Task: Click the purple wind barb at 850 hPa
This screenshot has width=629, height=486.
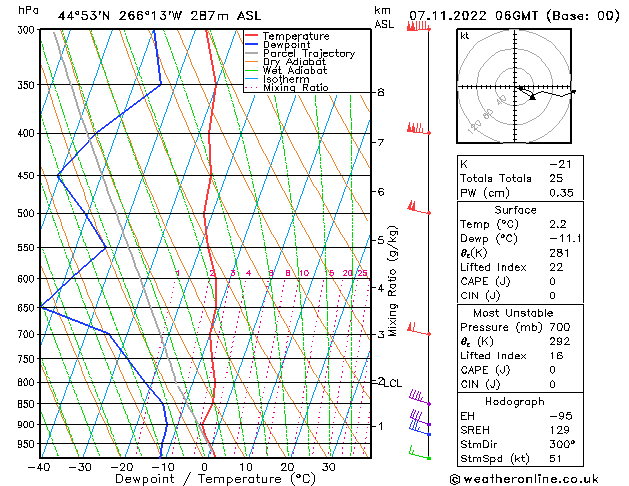Action: coord(420,397)
